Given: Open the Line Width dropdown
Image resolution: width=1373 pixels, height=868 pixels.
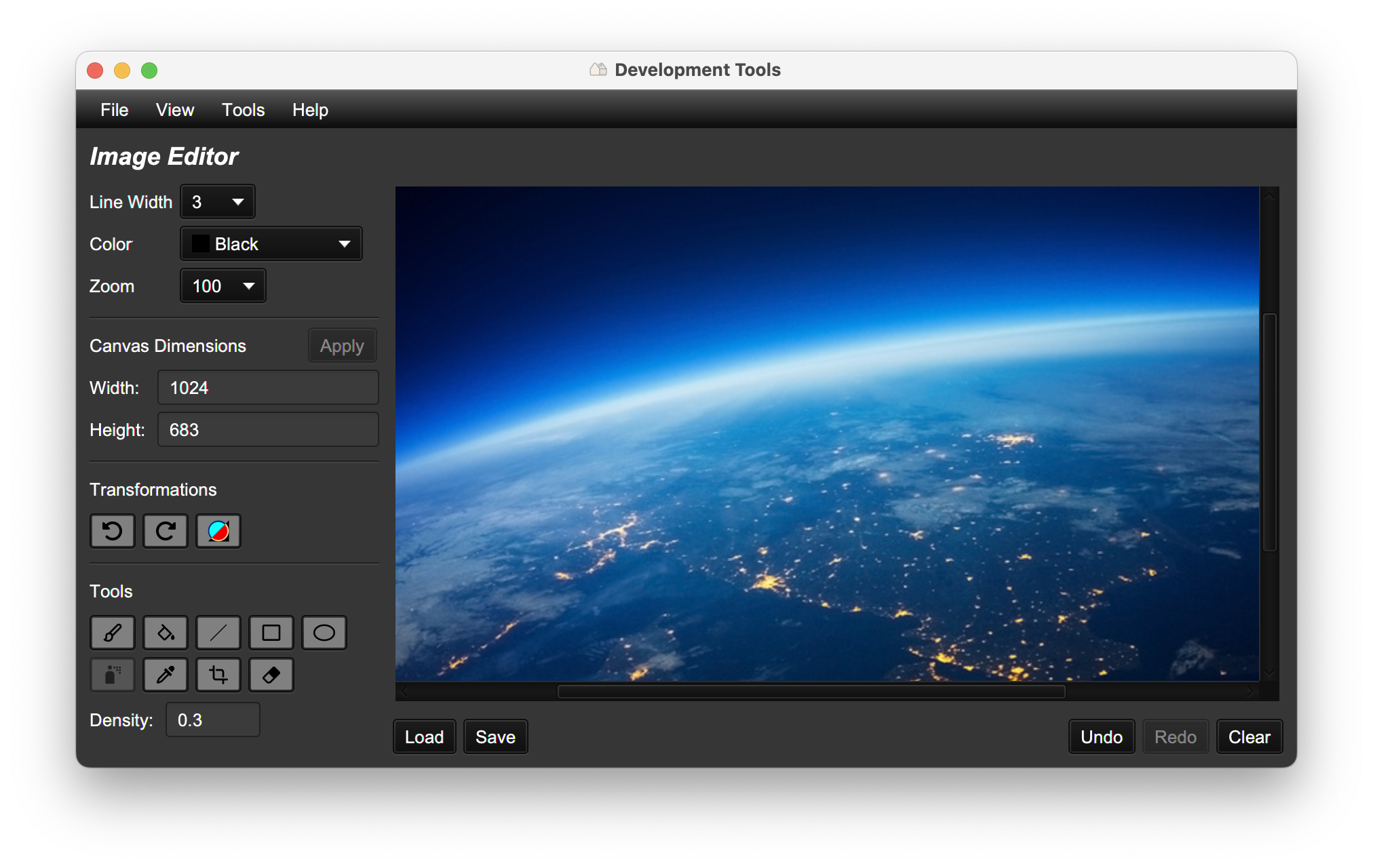Looking at the screenshot, I should (218, 202).
